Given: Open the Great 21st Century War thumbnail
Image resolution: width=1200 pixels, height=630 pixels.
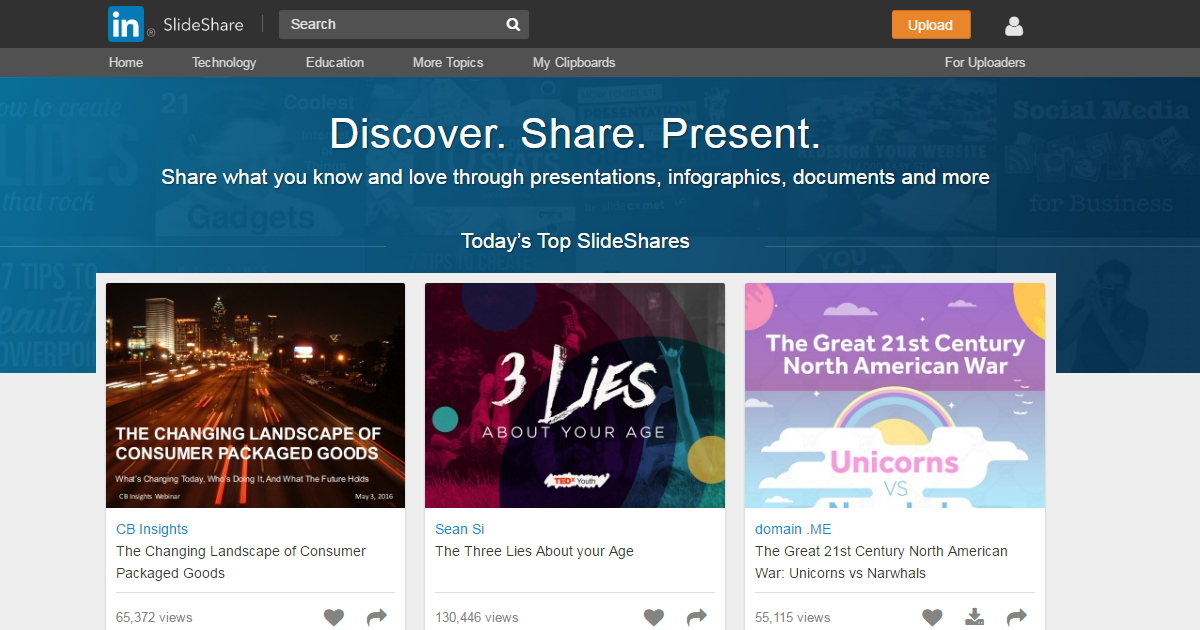Looking at the screenshot, I should (x=895, y=395).
